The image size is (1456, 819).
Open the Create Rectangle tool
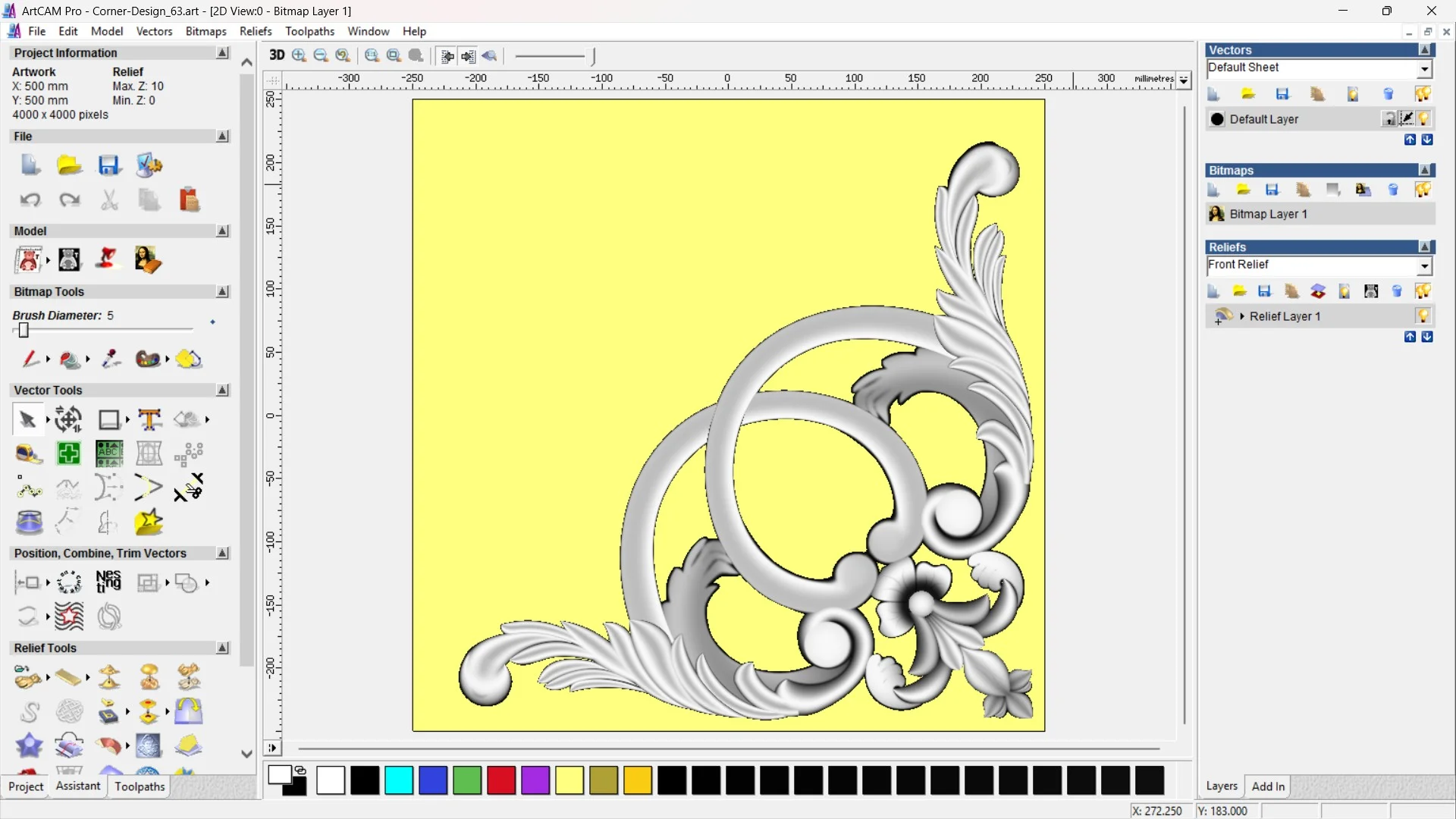[x=108, y=419]
